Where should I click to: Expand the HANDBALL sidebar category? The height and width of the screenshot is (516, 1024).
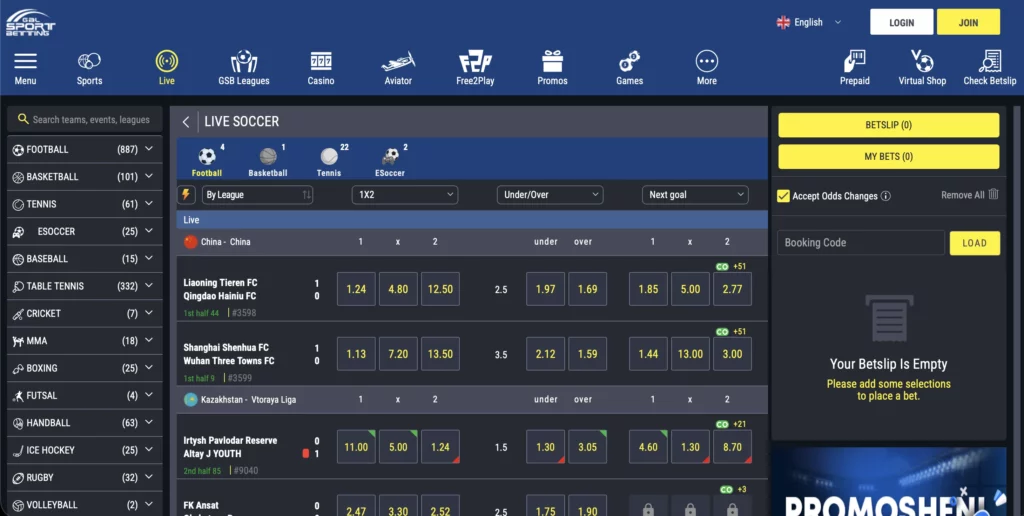pyautogui.click(x=85, y=423)
